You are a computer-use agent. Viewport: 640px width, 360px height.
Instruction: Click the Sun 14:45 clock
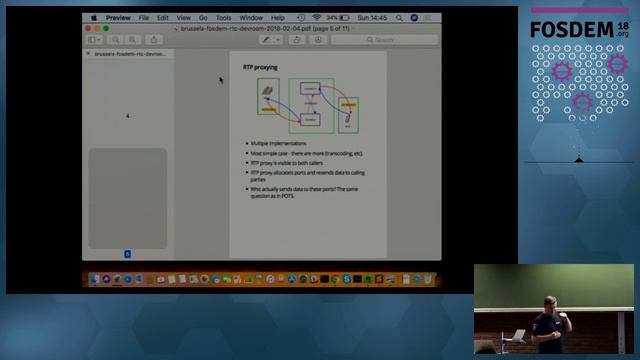pos(372,18)
